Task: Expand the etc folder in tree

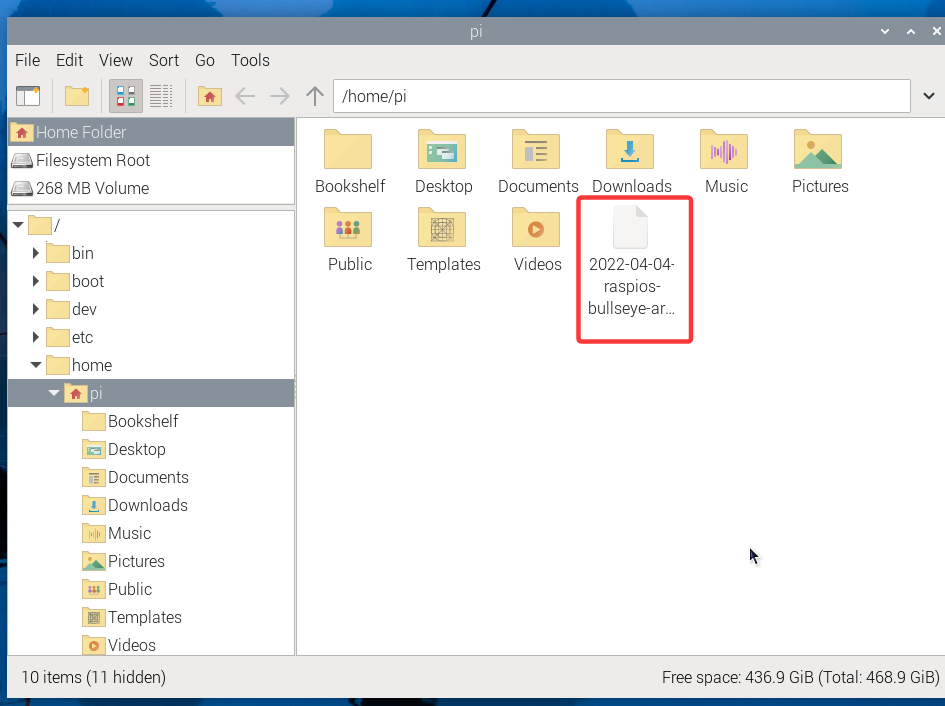Action: coord(36,337)
